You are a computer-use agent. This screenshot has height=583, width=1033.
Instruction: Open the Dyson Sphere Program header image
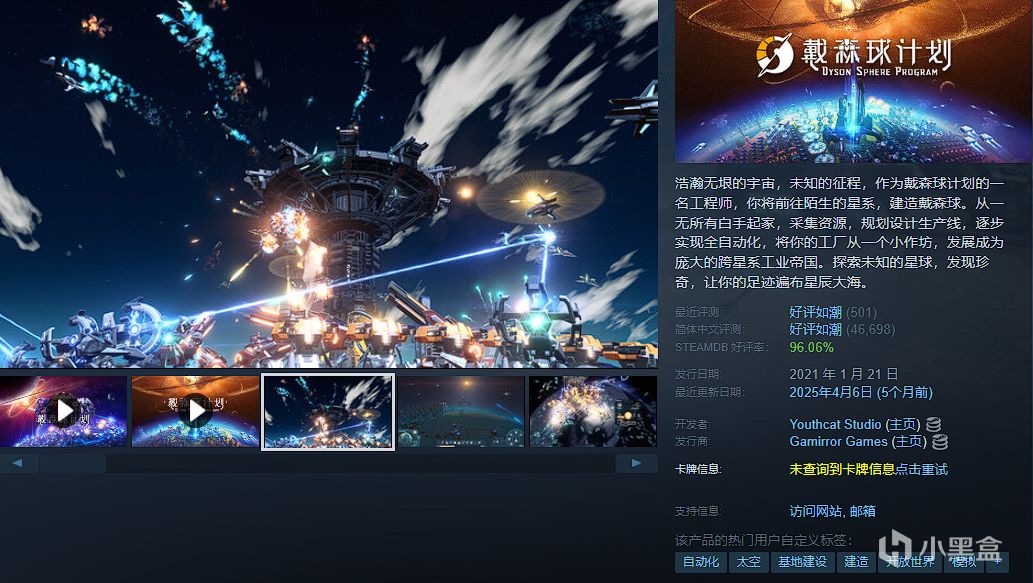tap(854, 81)
